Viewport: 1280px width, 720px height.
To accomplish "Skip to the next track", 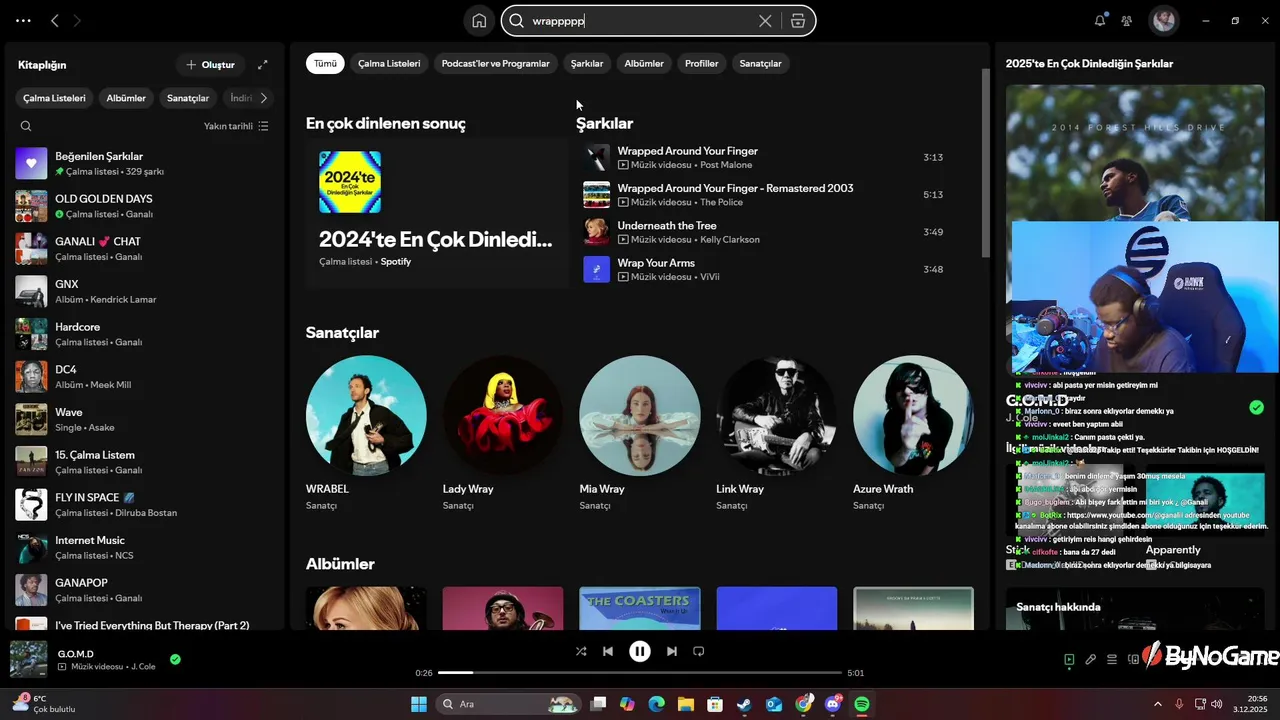I will [672, 651].
